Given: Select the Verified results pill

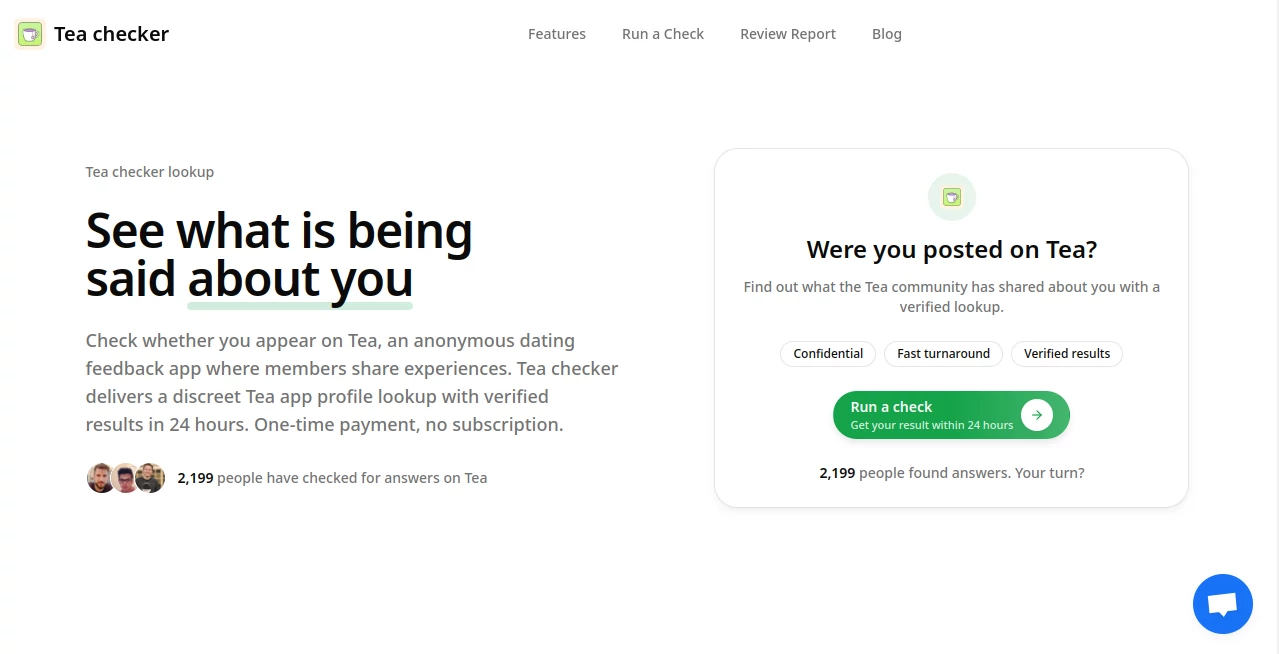Looking at the screenshot, I should (x=1066, y=353).
